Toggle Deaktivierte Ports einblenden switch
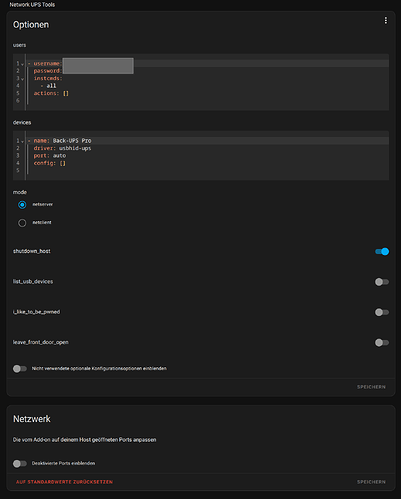 pyautogui.click(x=20, y=464)
